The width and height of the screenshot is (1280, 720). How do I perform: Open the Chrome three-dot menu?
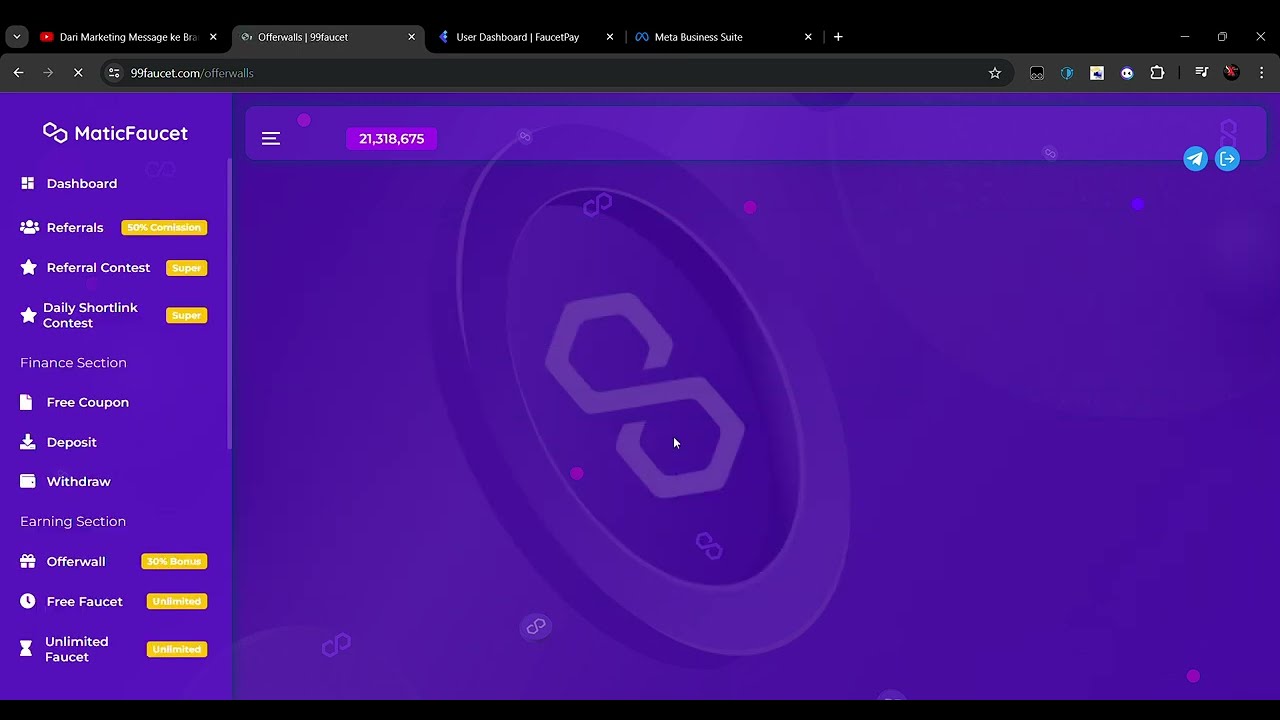click(1262, 73)
